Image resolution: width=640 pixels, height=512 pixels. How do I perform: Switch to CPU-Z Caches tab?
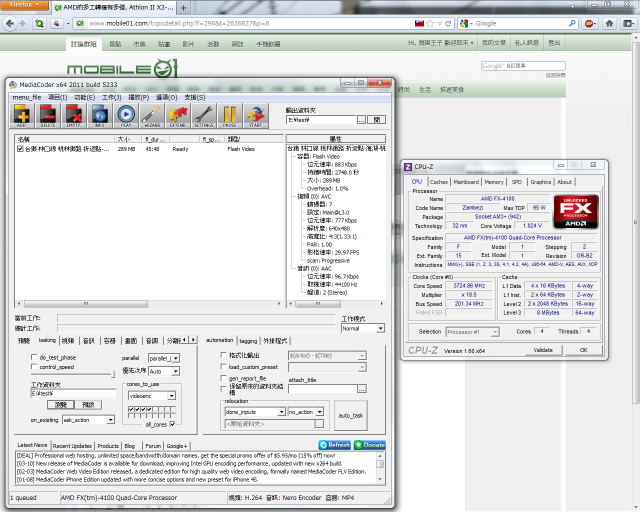[439, 182]
